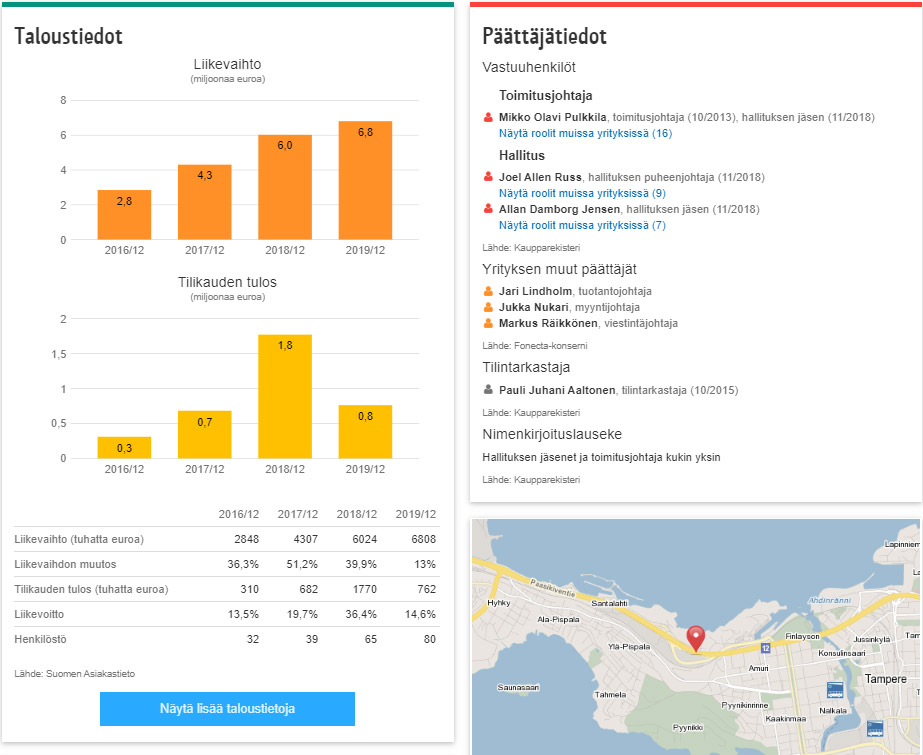The width and height of the screenshot is (923, 755).
Task: Click the red location pin on the map
Action: [695, 637]
